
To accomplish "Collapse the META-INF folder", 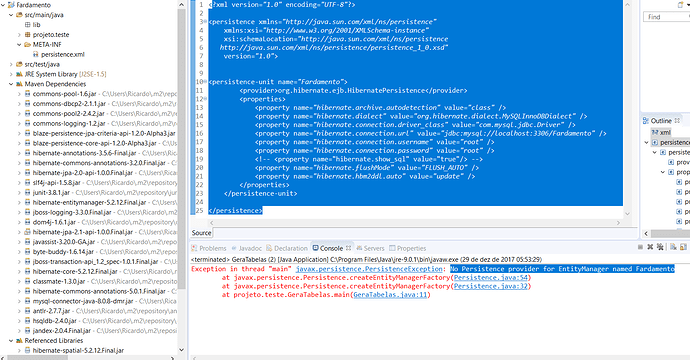I will pyautogui.click(x=19, y=44).
